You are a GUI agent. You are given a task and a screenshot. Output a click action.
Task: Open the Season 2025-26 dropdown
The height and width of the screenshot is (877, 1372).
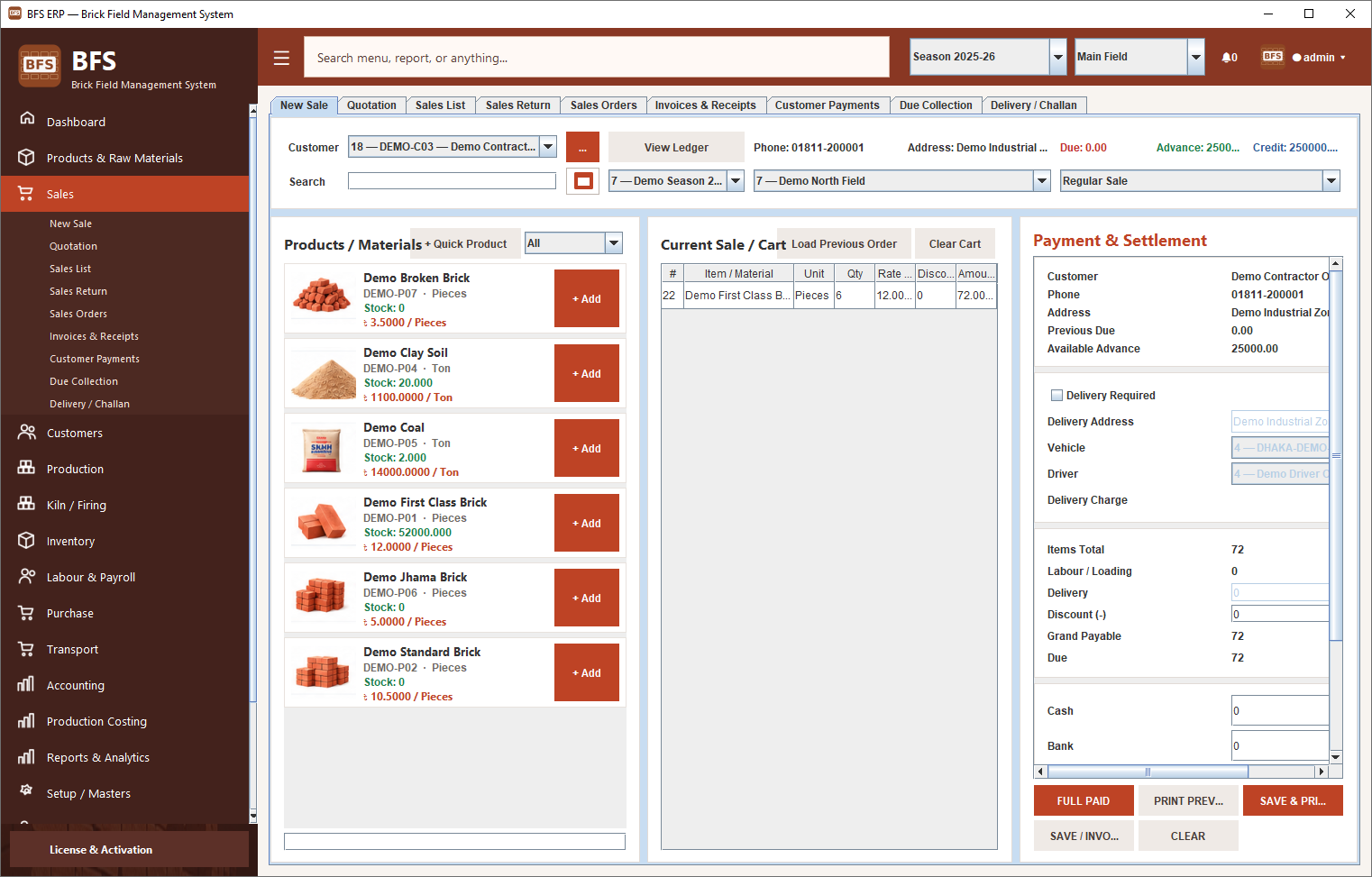(988, 57)
